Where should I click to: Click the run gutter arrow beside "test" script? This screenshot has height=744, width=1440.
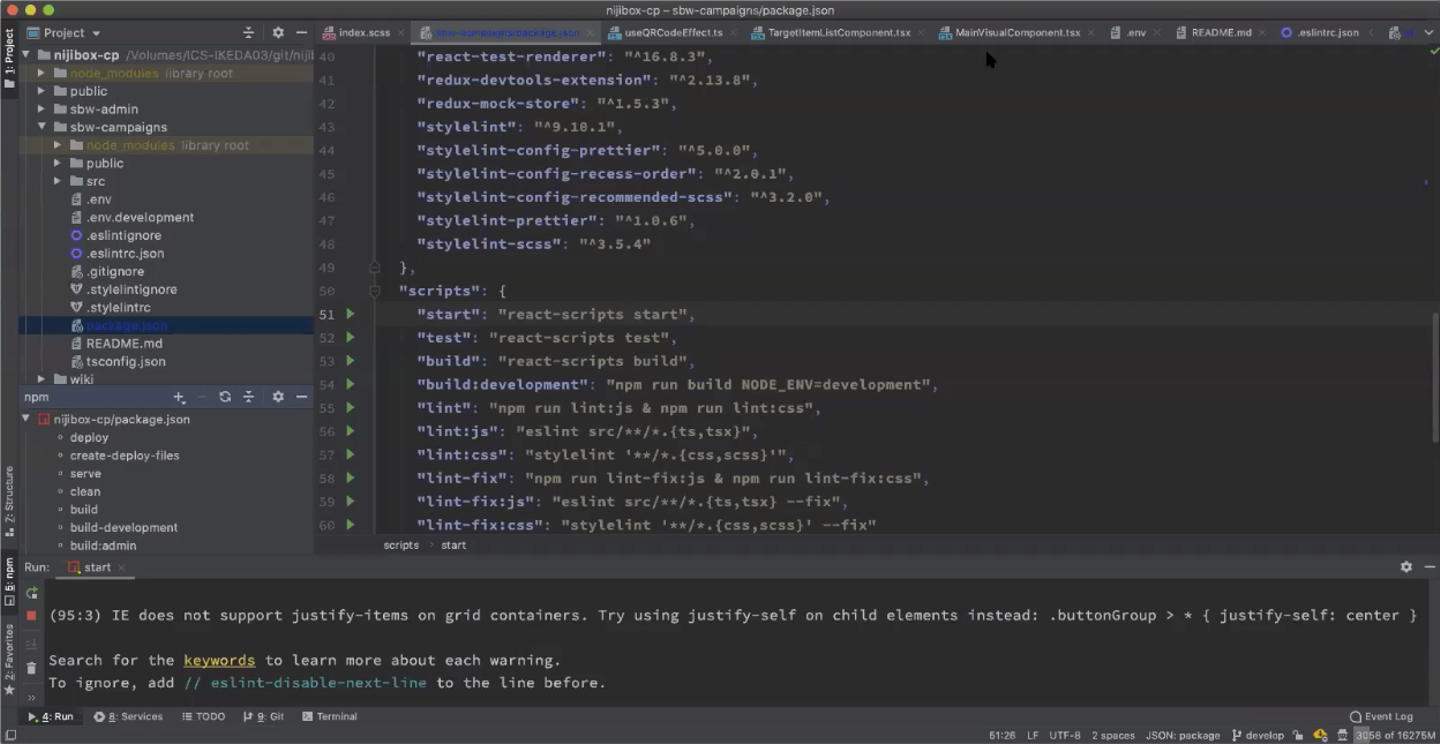(350, 338)
